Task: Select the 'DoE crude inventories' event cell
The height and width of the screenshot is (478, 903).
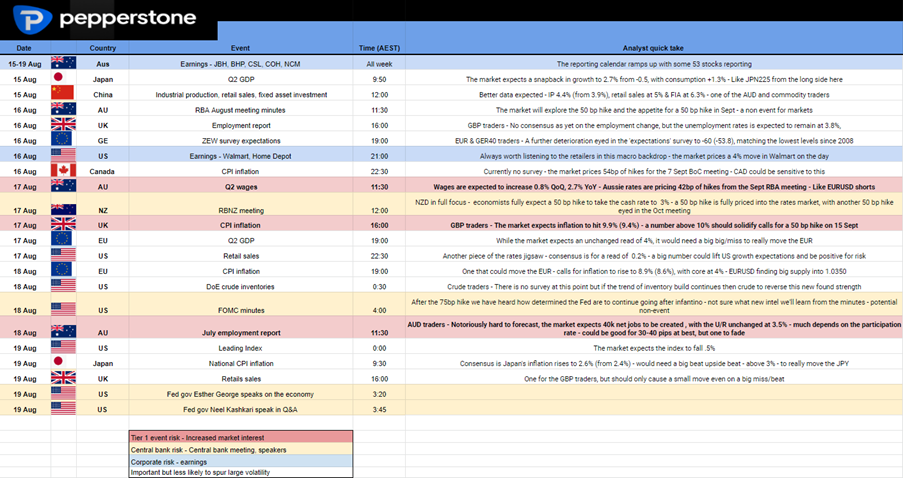Action: 241,287
